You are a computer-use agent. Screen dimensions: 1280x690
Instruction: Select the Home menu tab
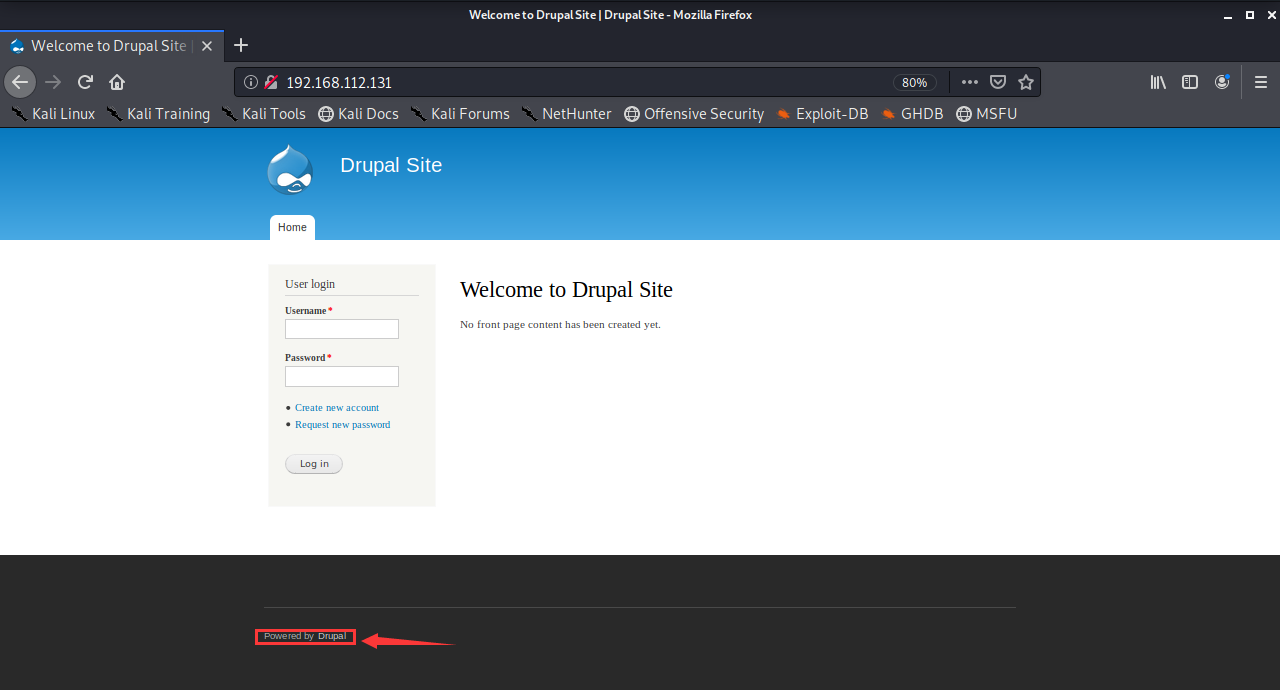(292, 227)
